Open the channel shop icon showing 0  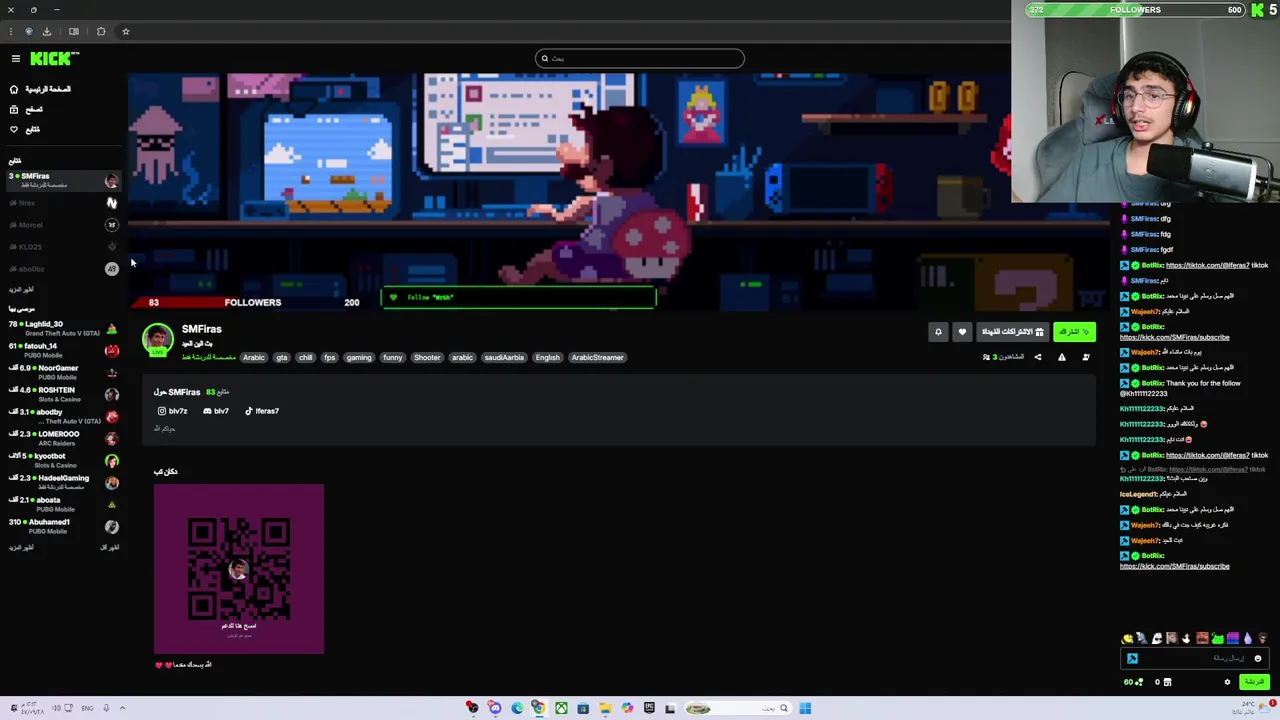click(1162, 682)
